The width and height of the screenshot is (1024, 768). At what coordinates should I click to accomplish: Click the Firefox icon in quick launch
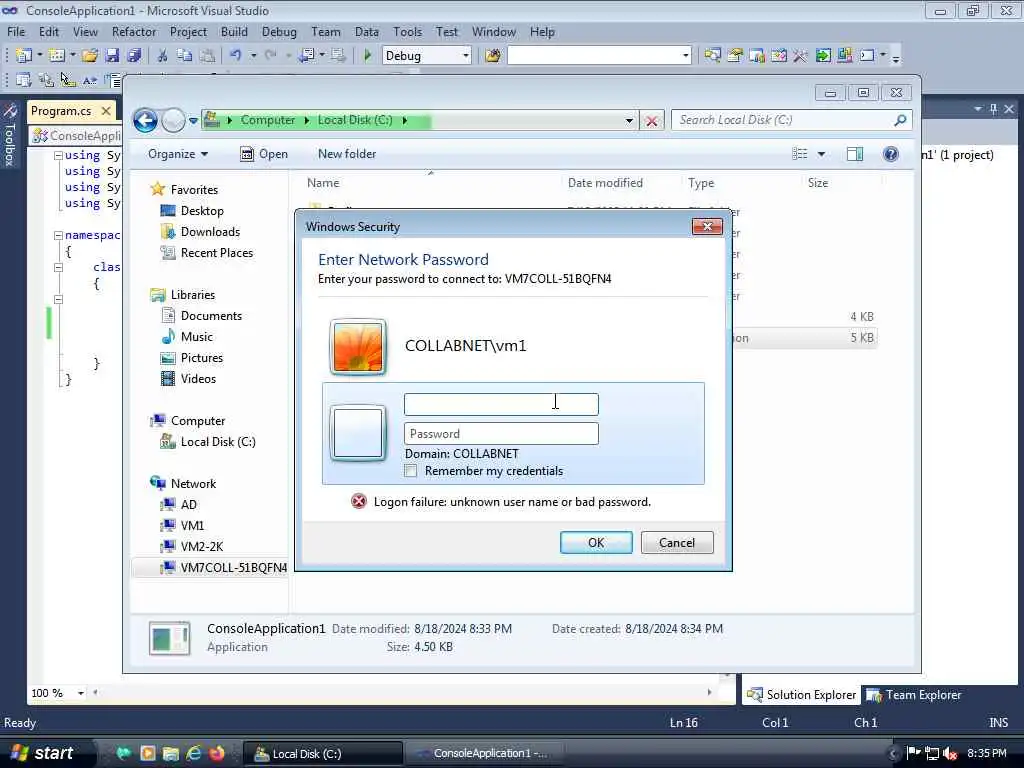click(217, 753)
